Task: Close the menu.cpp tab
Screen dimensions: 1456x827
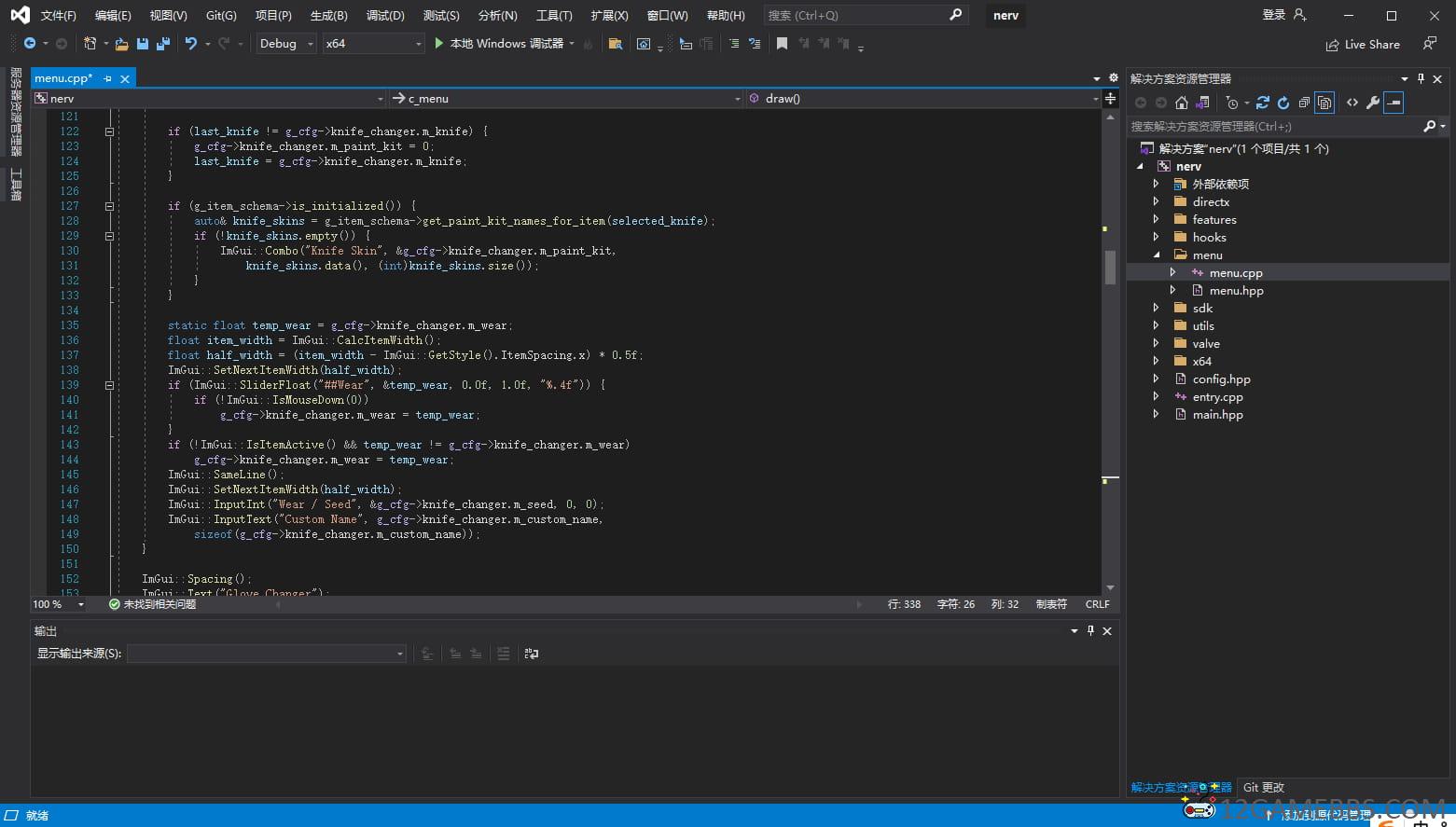Action: click(125, 79)
